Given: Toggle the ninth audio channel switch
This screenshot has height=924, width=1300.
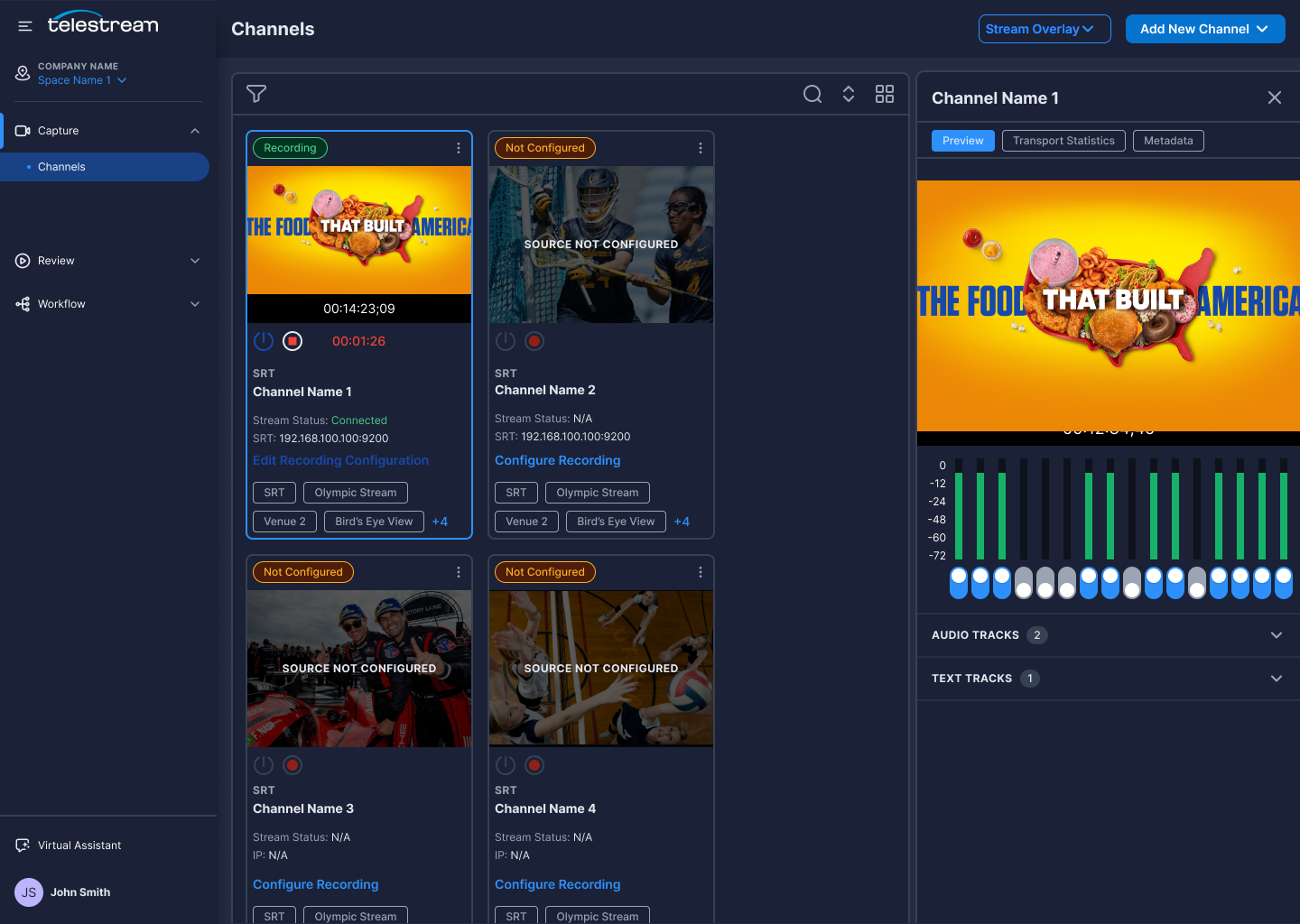Looking at the screenshot, I should pyautogui.click(x=1132, y=583).
